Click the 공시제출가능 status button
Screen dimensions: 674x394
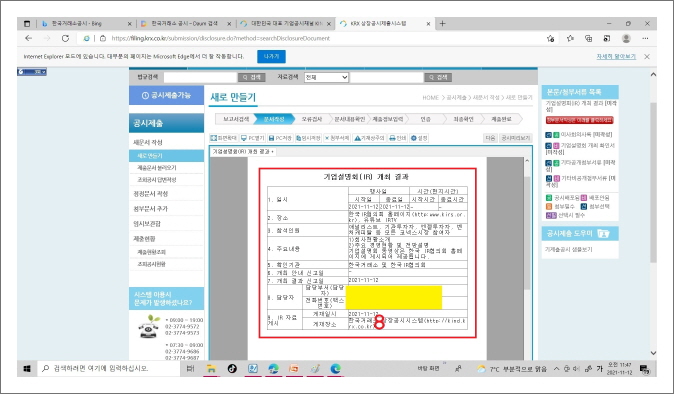[x=166, y=95]
